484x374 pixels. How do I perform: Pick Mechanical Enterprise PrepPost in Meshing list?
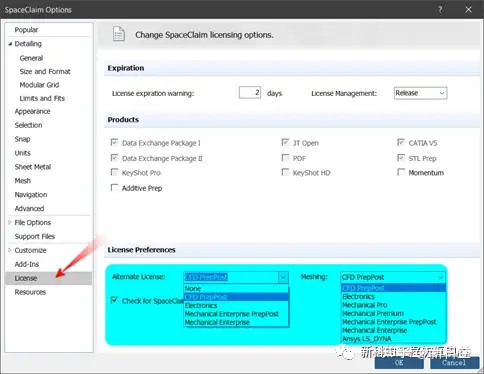pyautogui.click(x=393, y=322)
